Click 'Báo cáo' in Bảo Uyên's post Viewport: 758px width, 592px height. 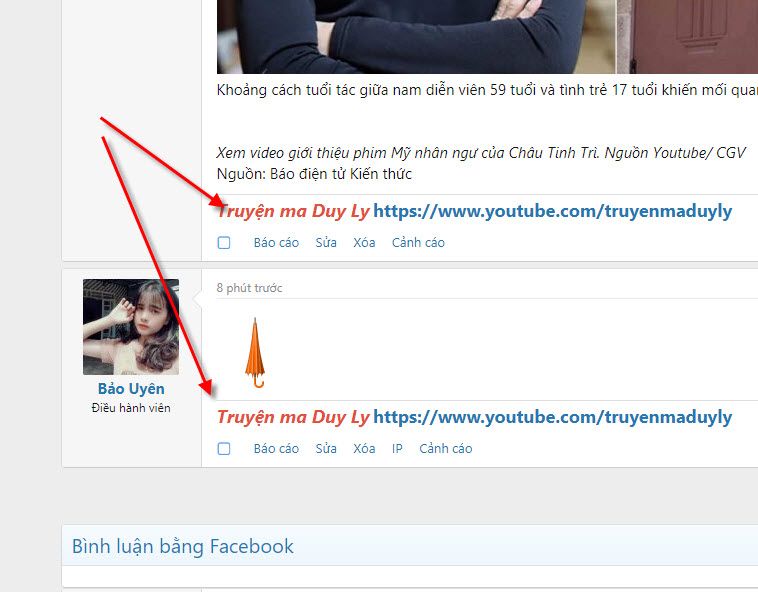point(276,449)
